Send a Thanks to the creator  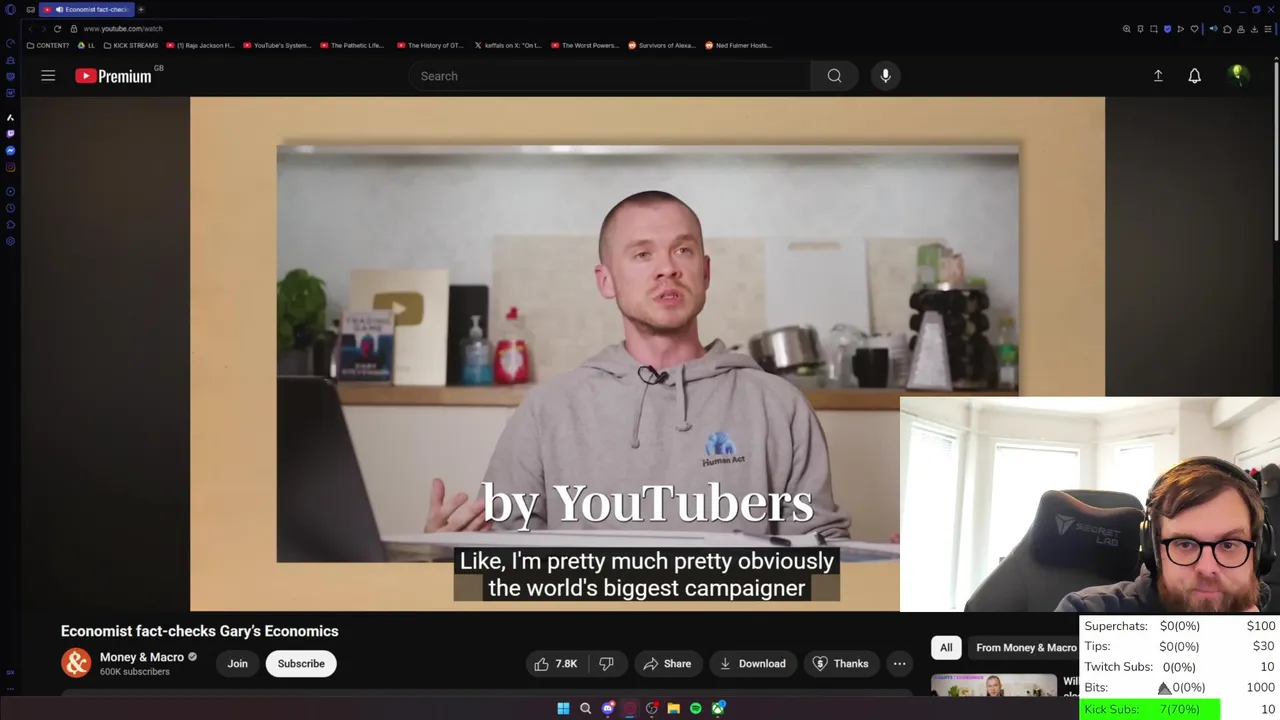coord(840,664)
